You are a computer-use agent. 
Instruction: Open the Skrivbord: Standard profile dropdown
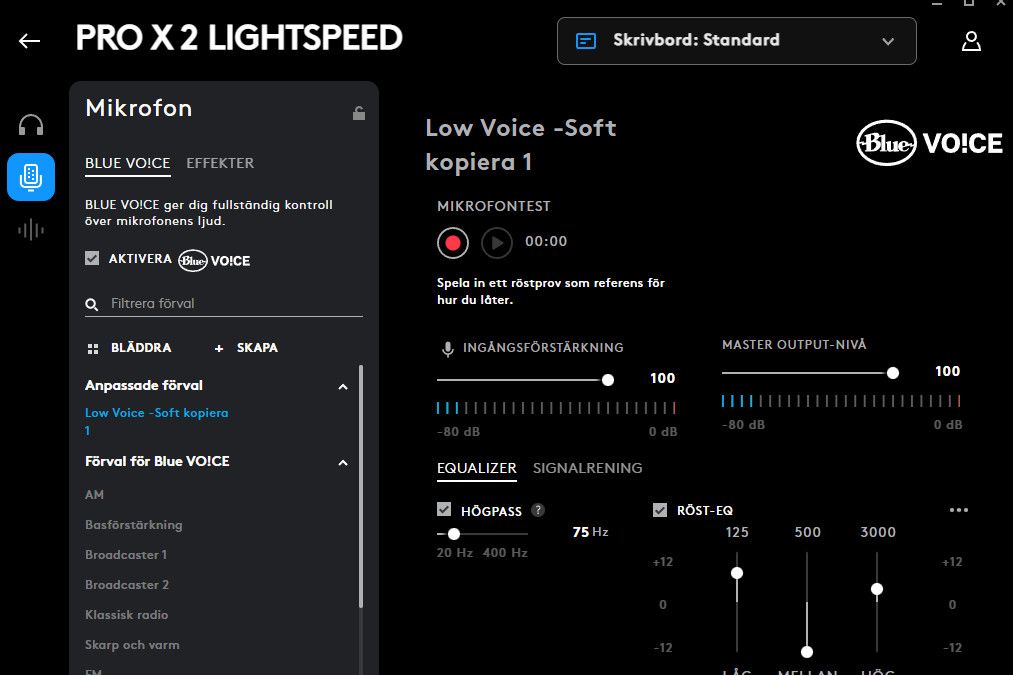click(736, 41)
